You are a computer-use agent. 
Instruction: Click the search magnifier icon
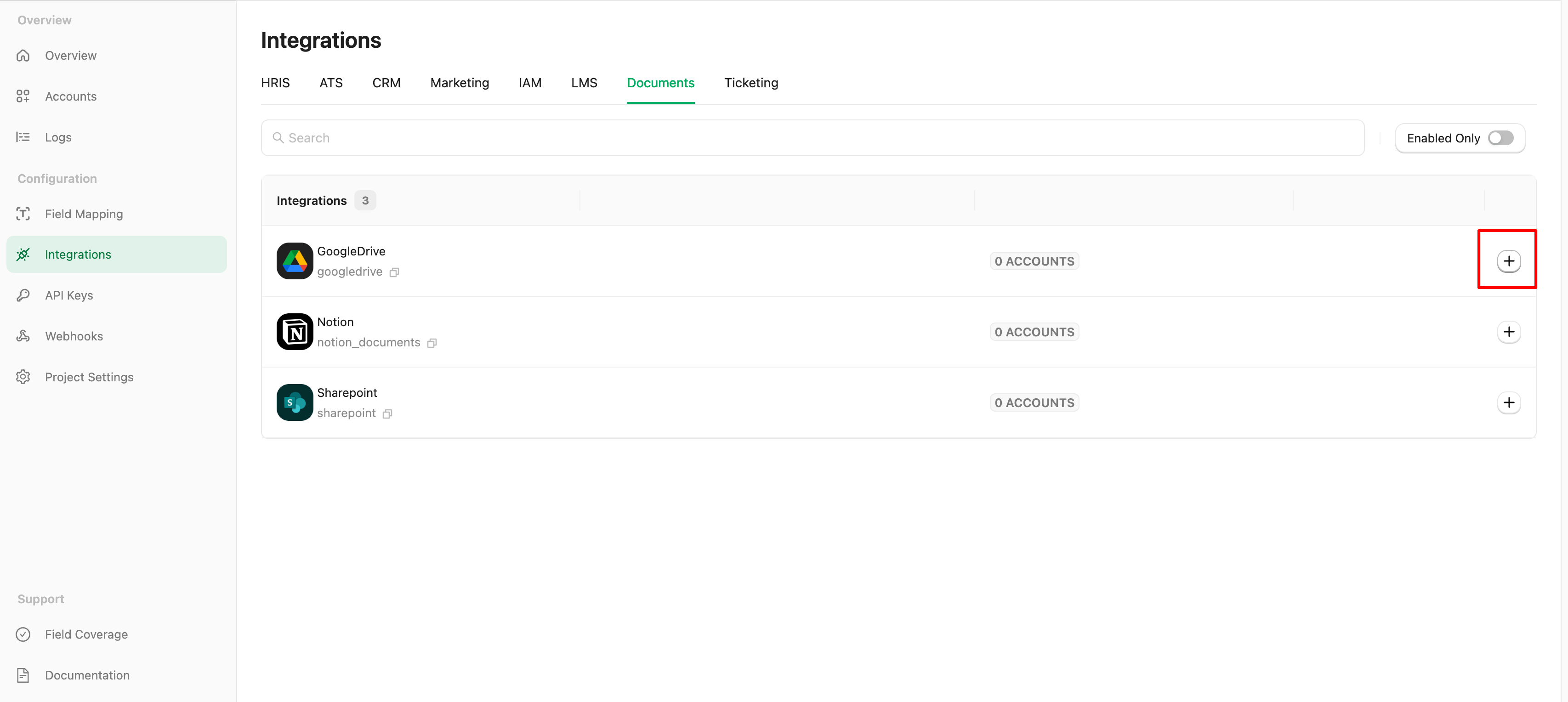[278, 137]
